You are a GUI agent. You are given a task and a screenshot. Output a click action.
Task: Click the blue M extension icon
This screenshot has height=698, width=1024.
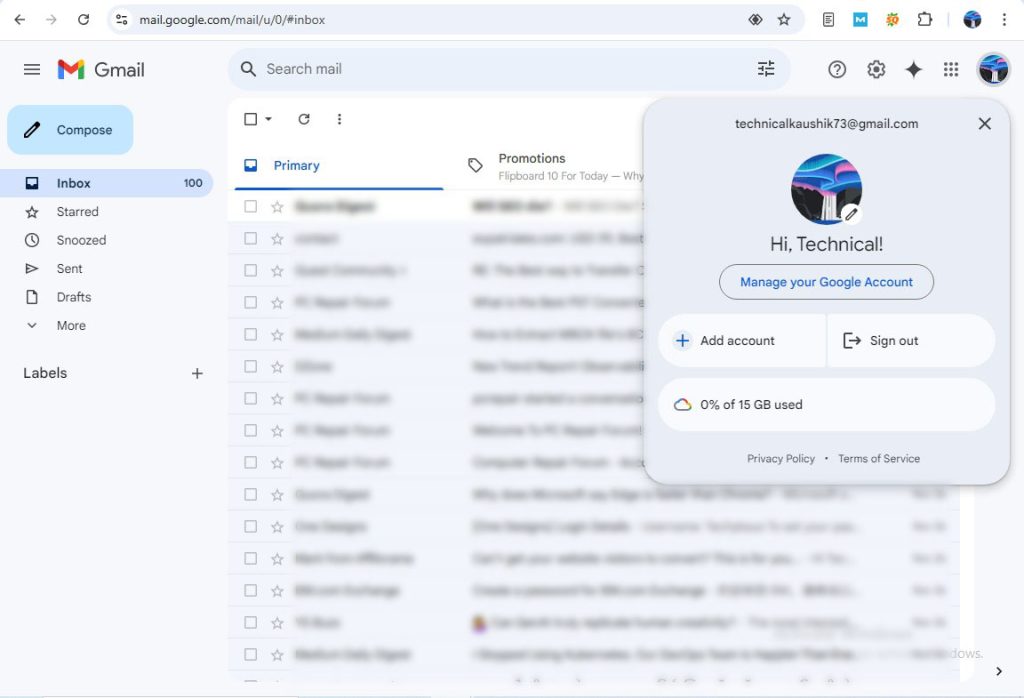pyautogui.click(x=860, y=20)
